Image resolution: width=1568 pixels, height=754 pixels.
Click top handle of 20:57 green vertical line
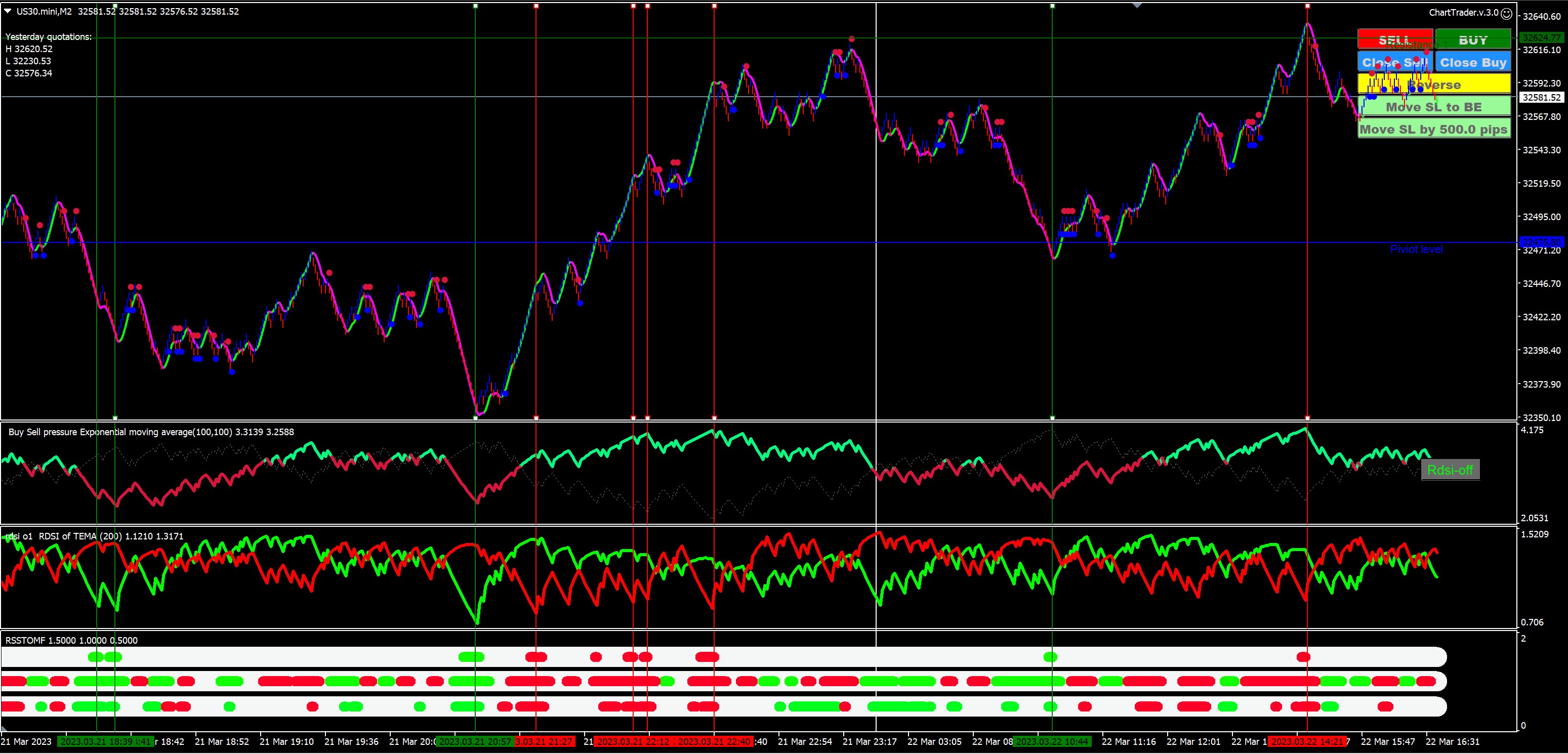tap(475, 6)
